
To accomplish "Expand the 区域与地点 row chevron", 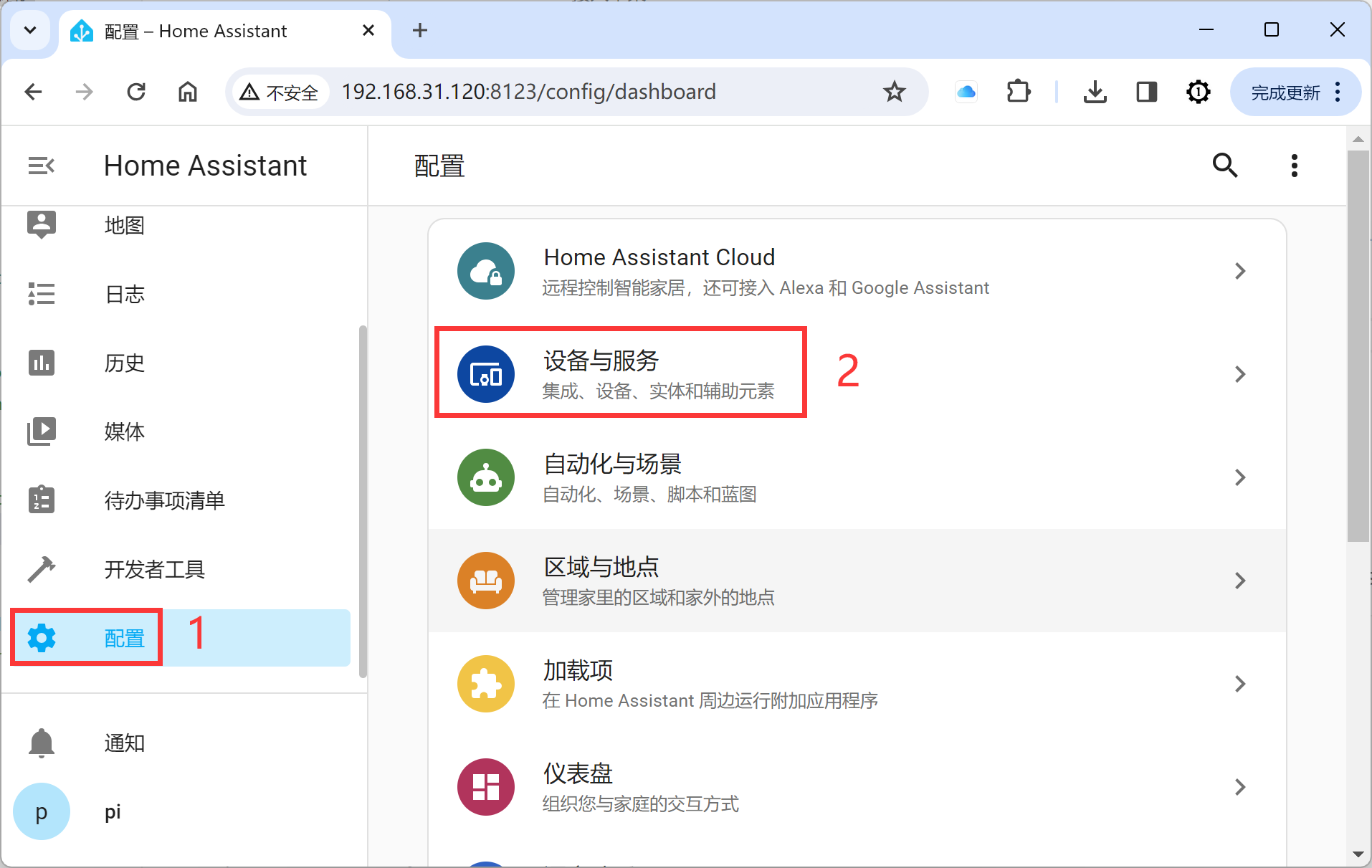I will [1240, 581].
